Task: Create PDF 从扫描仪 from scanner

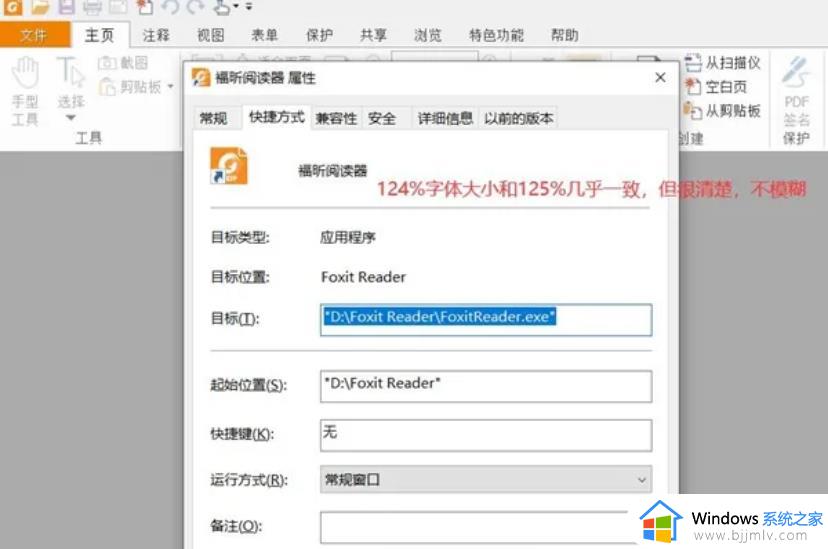Action: (x=723, y=63)
